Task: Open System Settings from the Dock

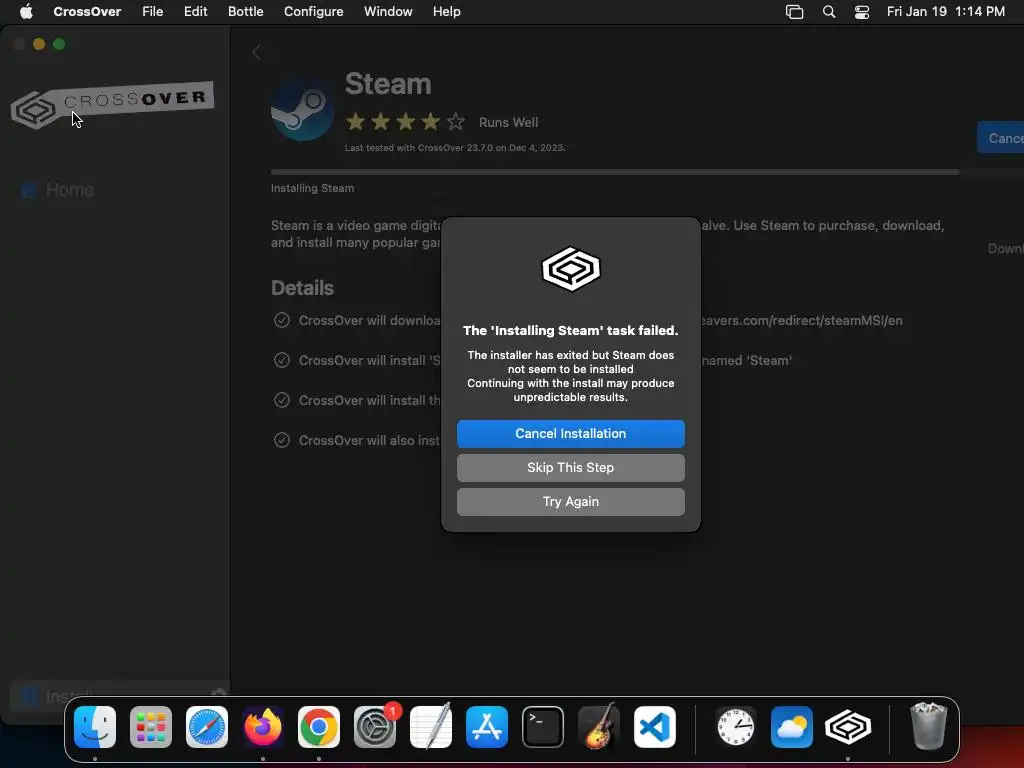Action: tap(375, 727)
